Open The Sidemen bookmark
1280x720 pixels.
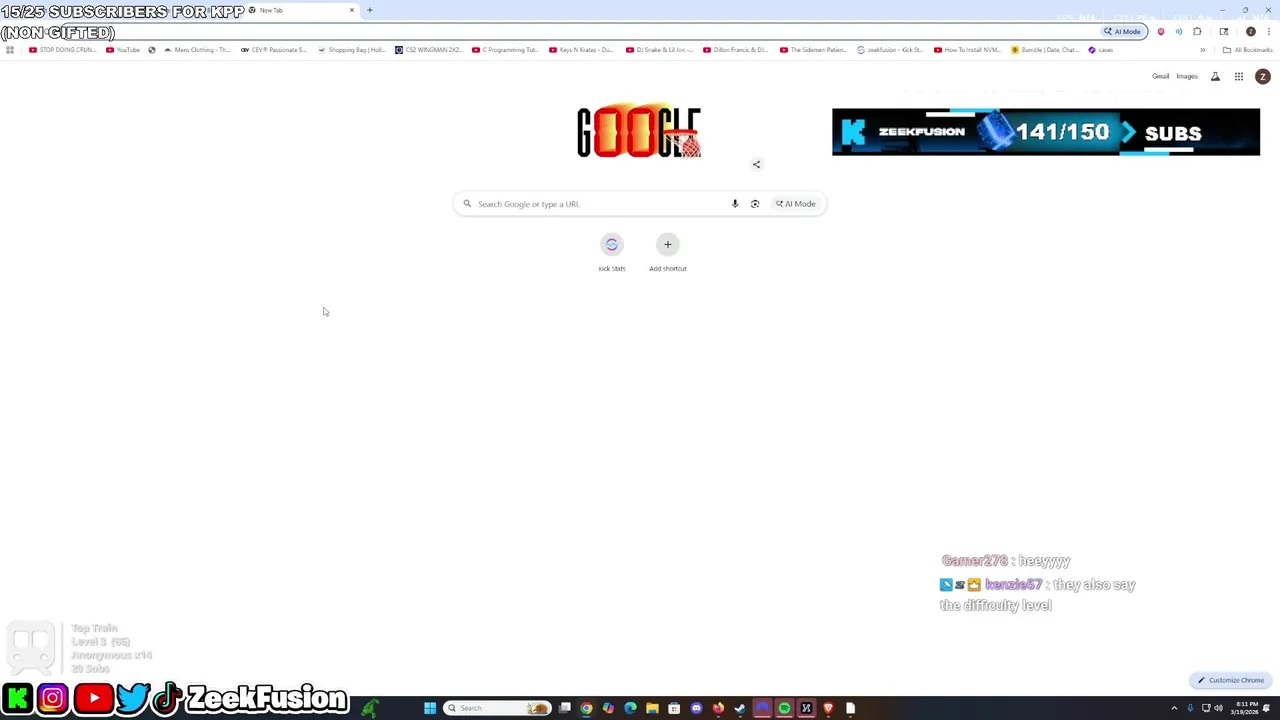click(813, 50)
